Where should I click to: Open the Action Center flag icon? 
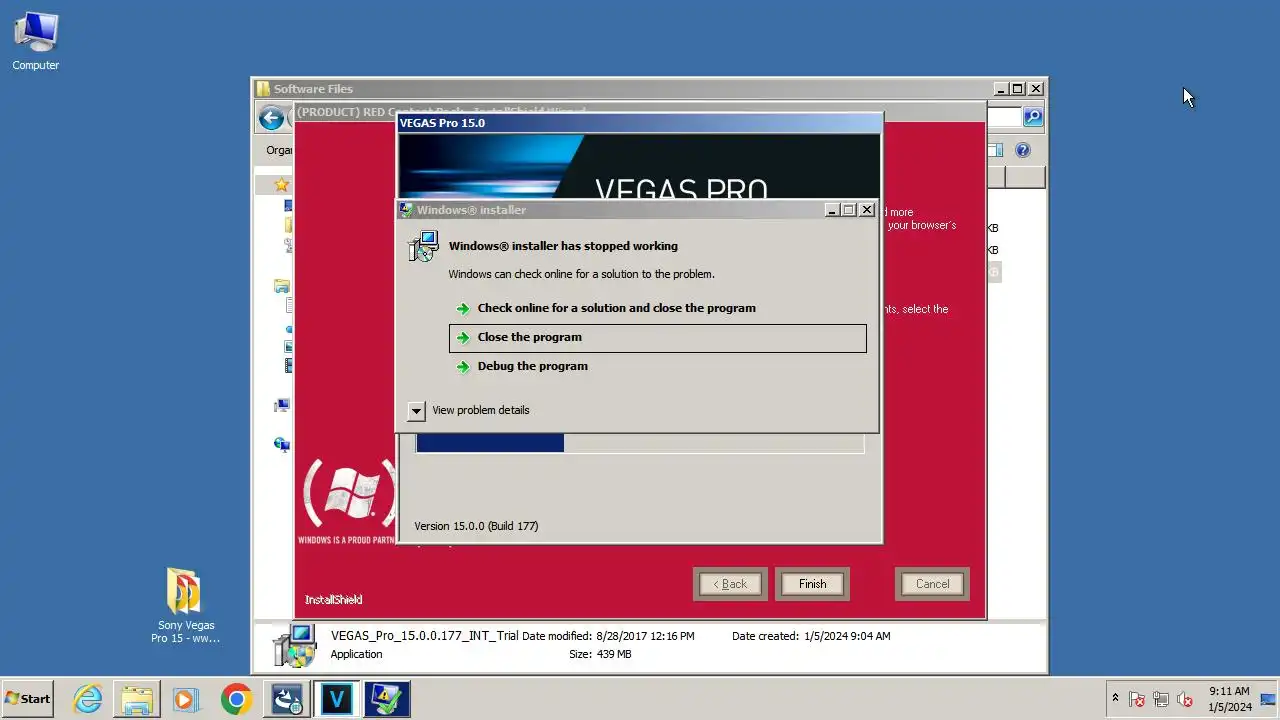(x=1137, y=699)
